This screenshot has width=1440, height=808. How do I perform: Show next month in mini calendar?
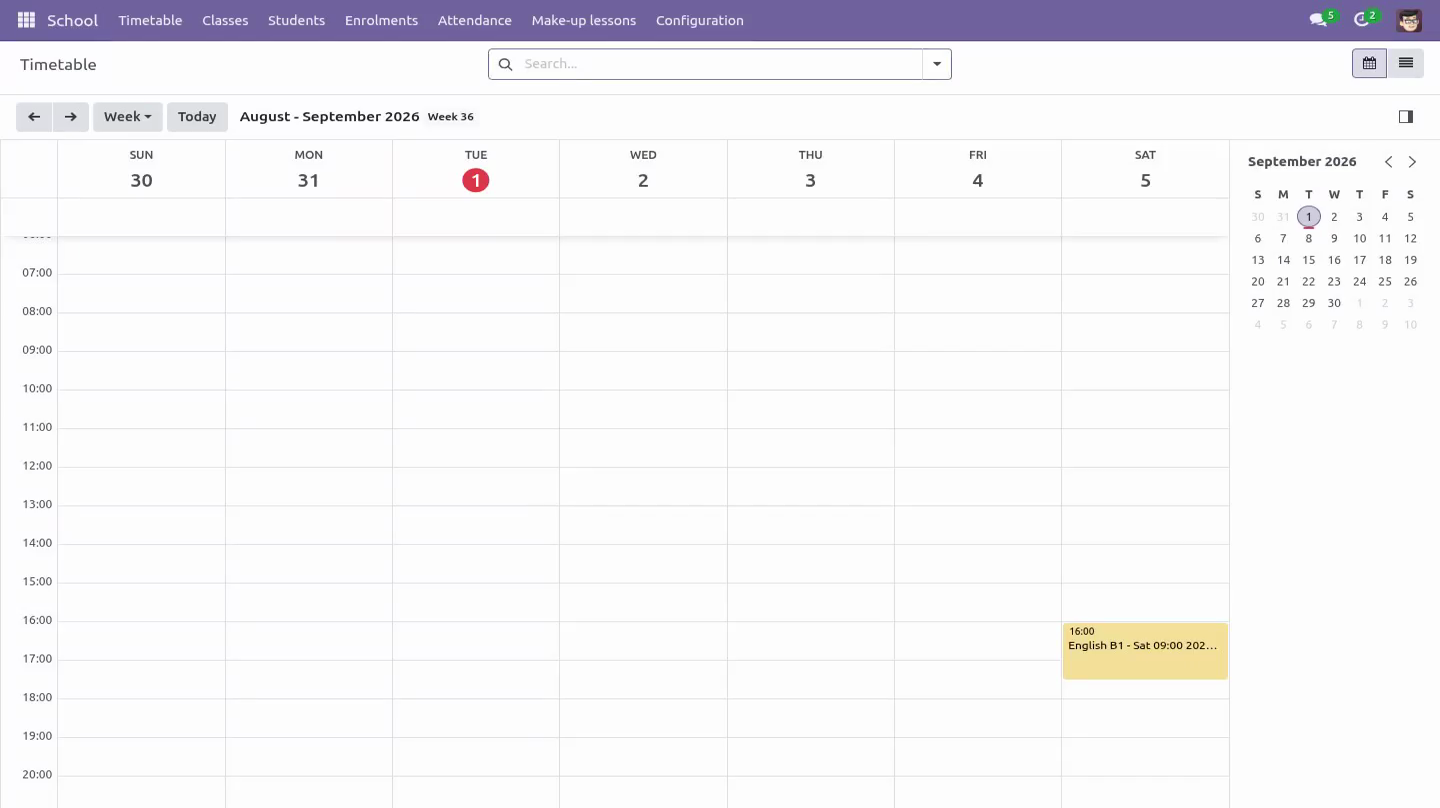point(1412,162)
